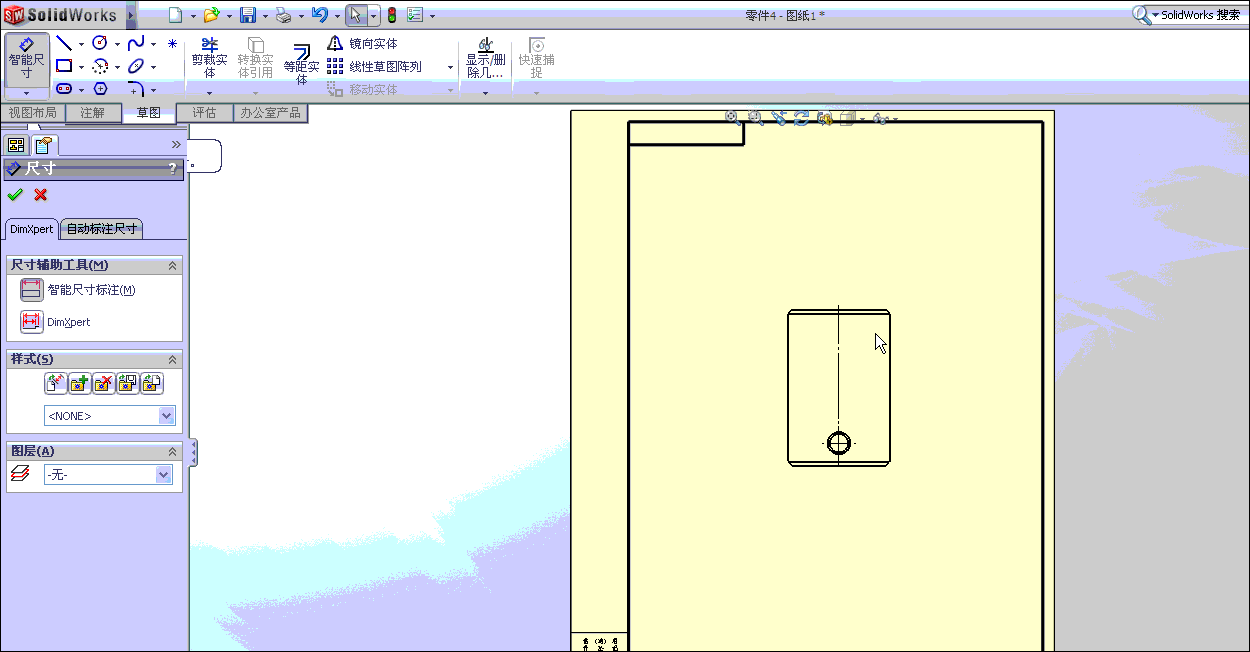The image size is (1250, 652).
Task: Select the Sketch Fillet tool
Action: coord(136,89)
